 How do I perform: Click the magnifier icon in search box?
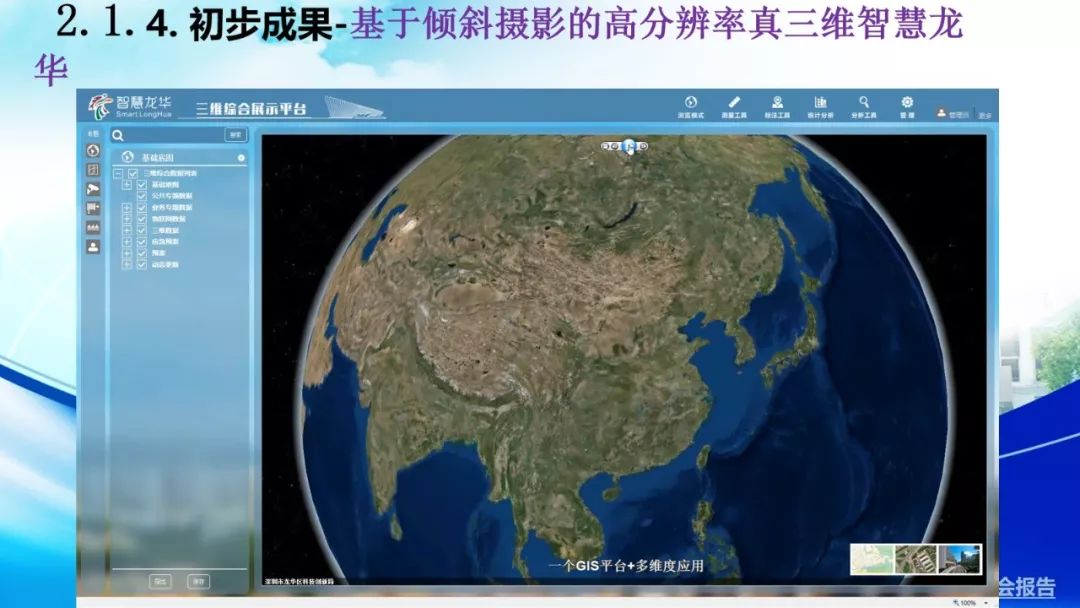coord(118,136)
